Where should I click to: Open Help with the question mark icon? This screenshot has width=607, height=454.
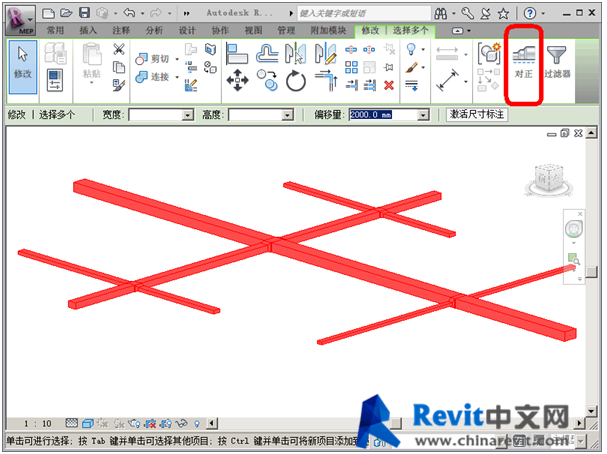click(x=530, y=14)
